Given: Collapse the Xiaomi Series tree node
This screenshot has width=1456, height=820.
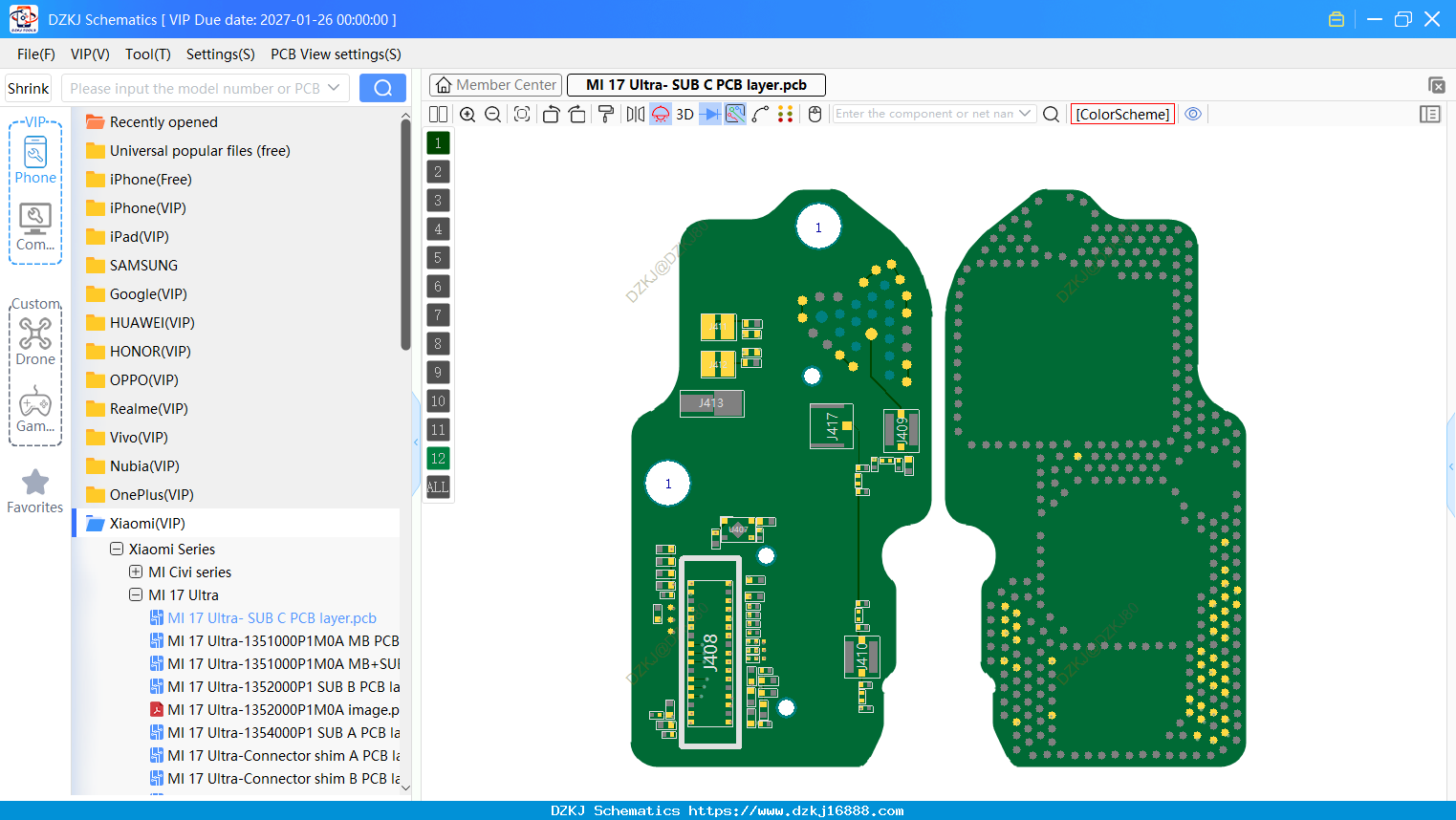Looking at the screenshot, I should (117, 549).
